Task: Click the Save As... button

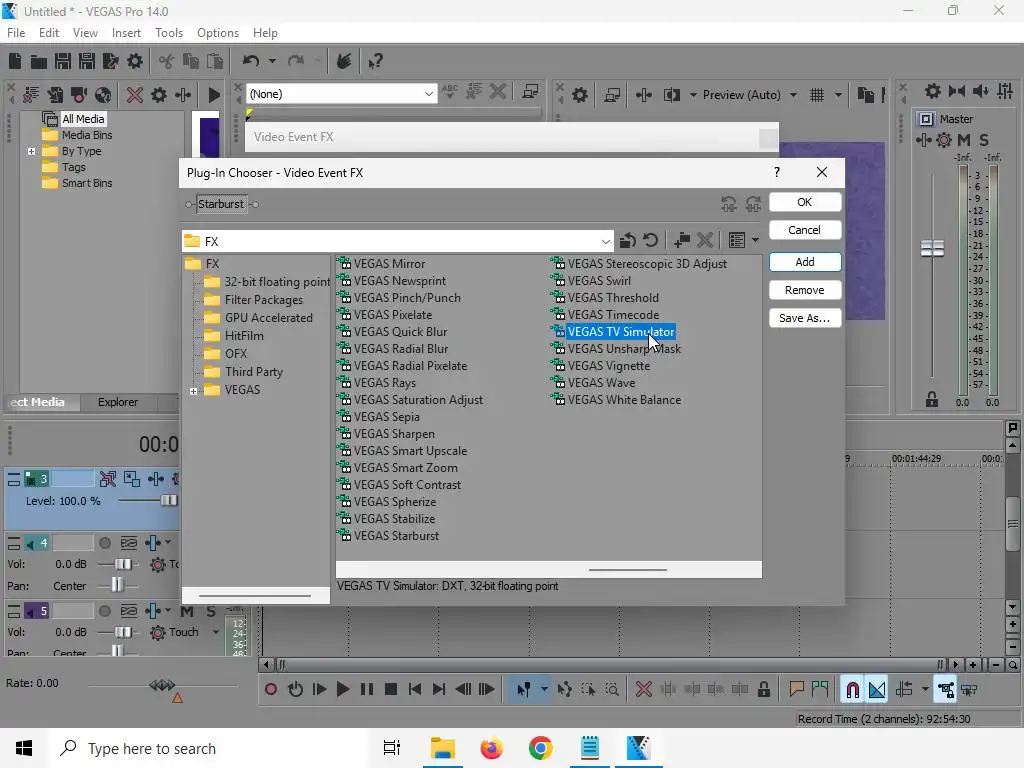Action: (x=805, y=318)
